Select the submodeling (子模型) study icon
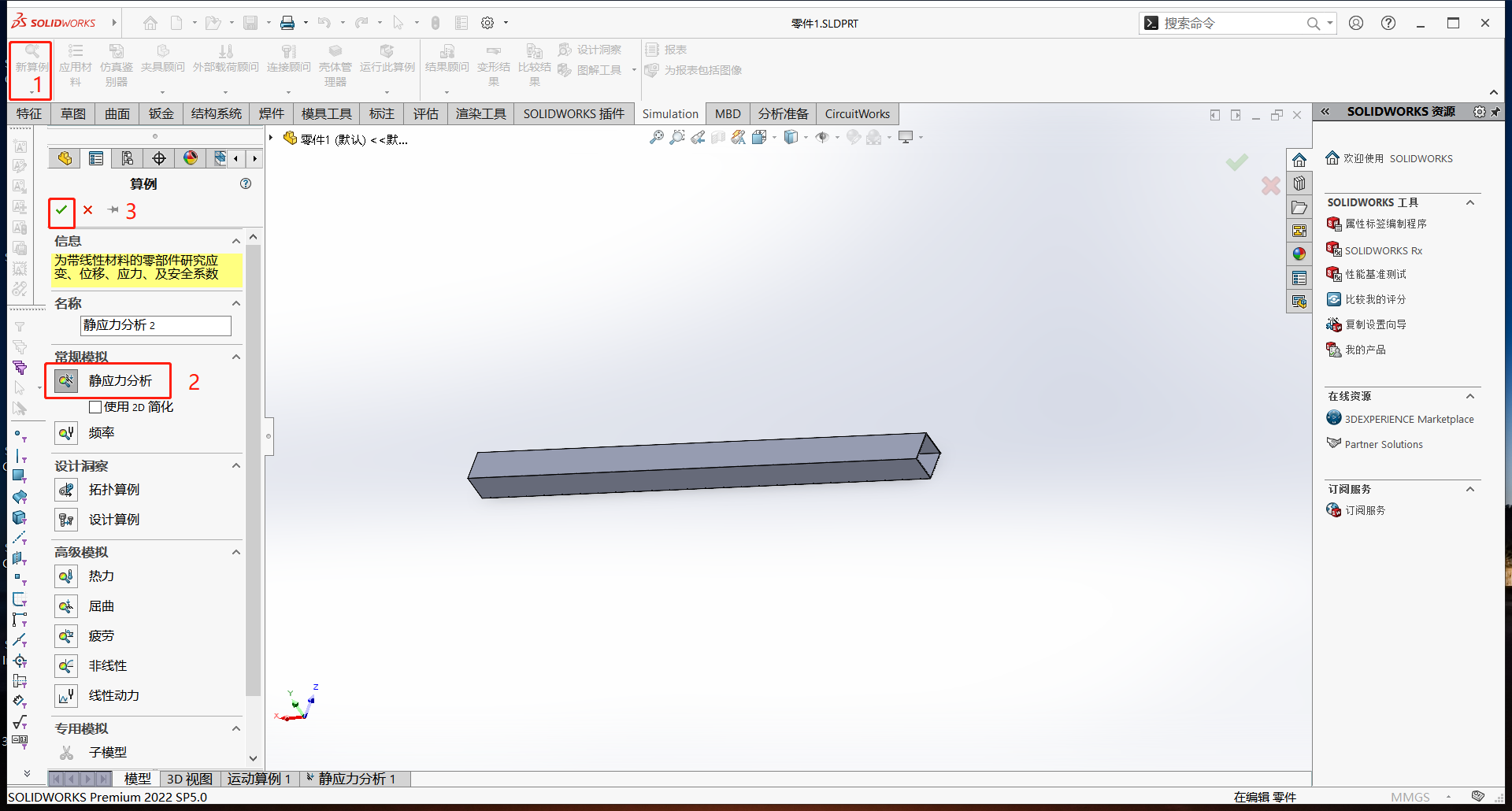 point(66,753)
